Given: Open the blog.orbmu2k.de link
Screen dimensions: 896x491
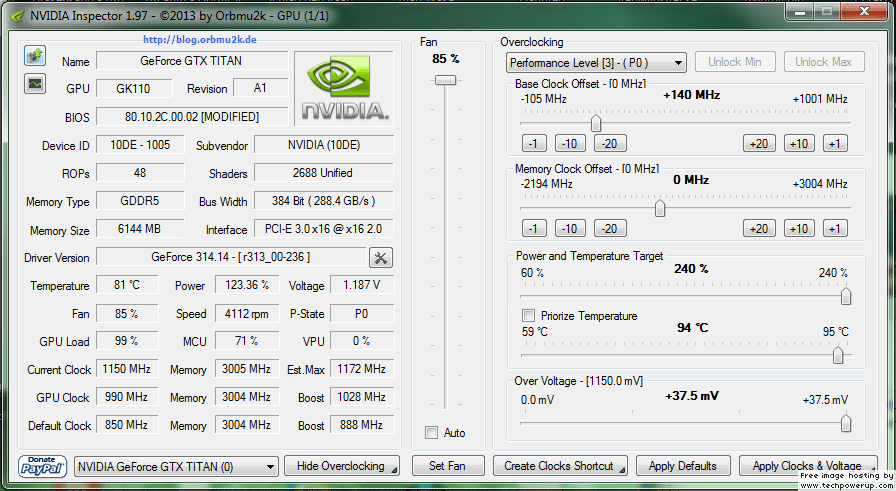Looking at the screenshot, I should [200, 39].
